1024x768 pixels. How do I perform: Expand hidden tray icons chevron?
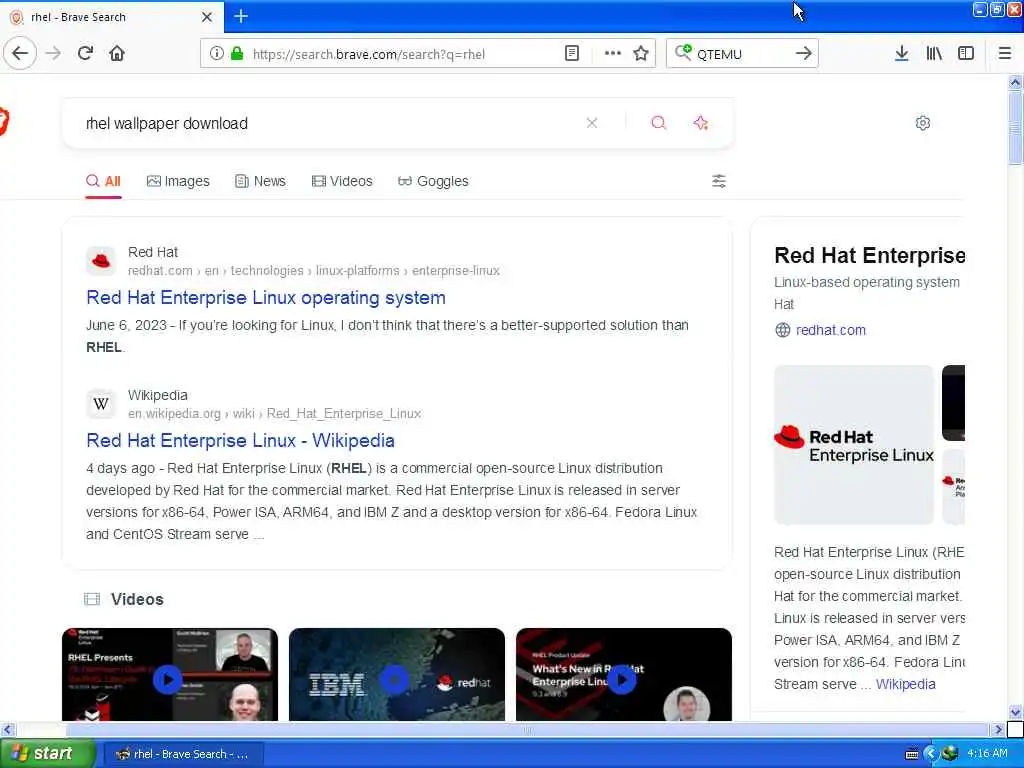coord(932,754)
